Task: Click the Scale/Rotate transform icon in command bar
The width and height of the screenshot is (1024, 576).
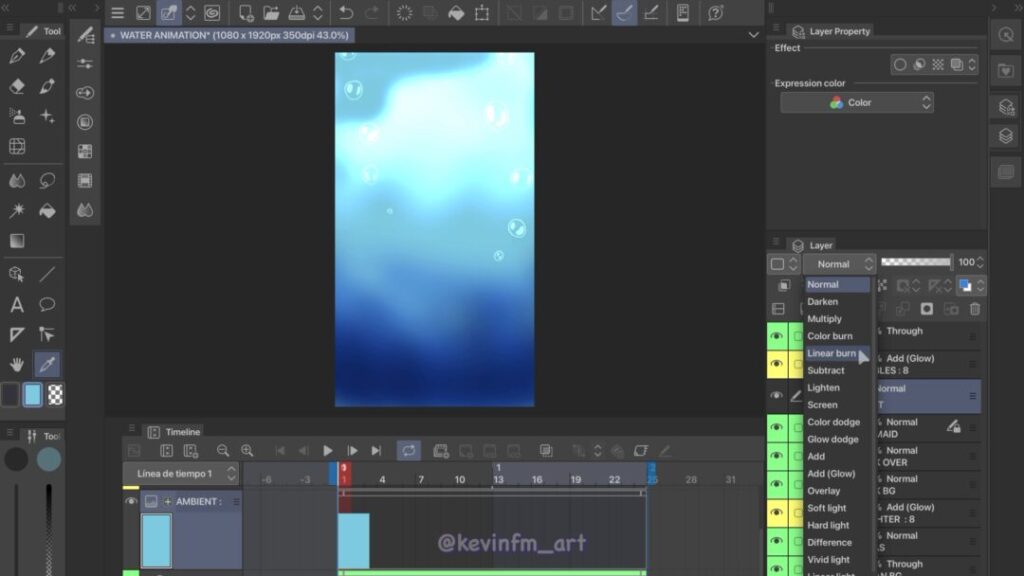Action: point(482,13)
